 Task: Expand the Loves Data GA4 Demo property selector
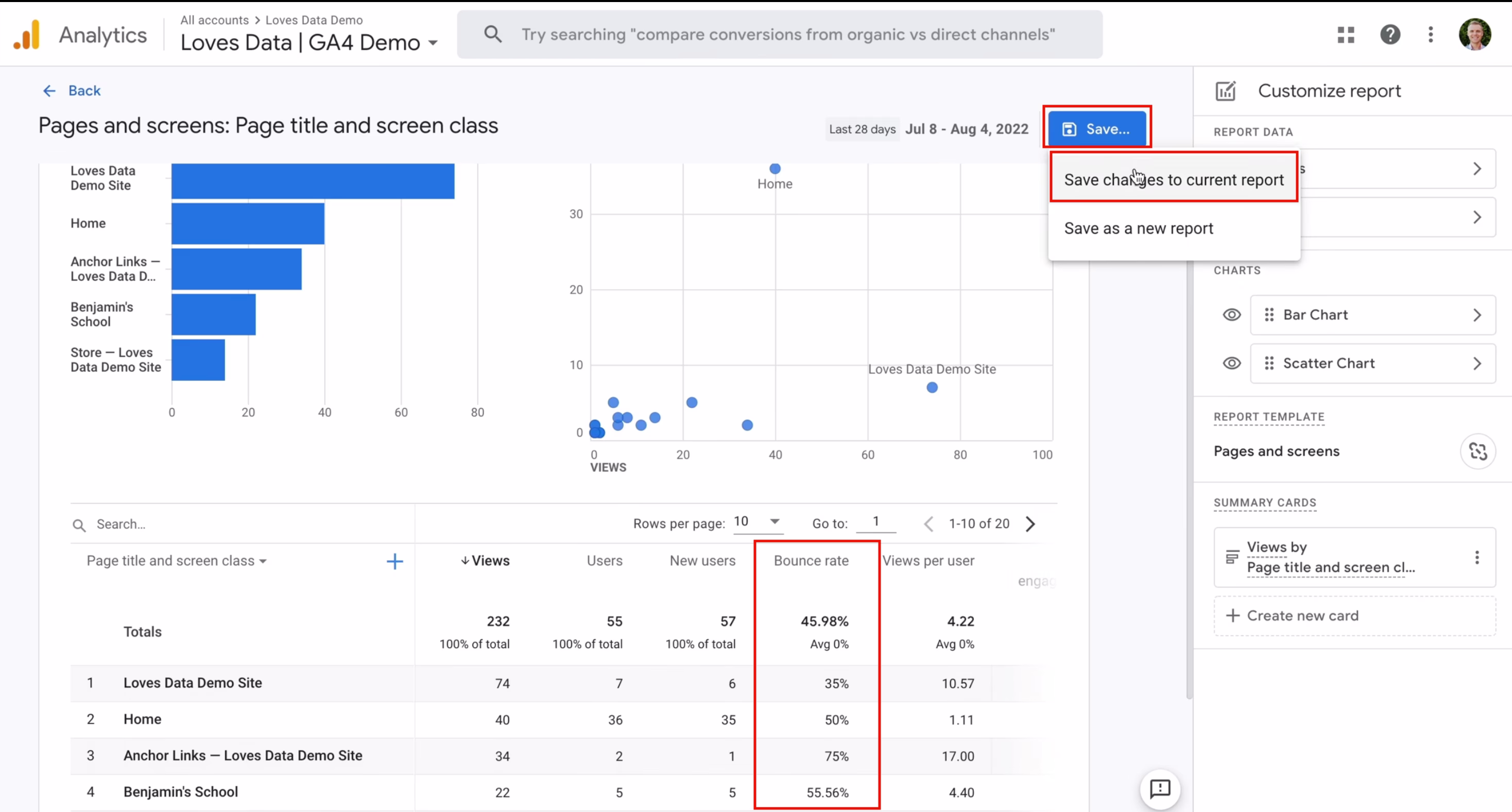(434, 42)
